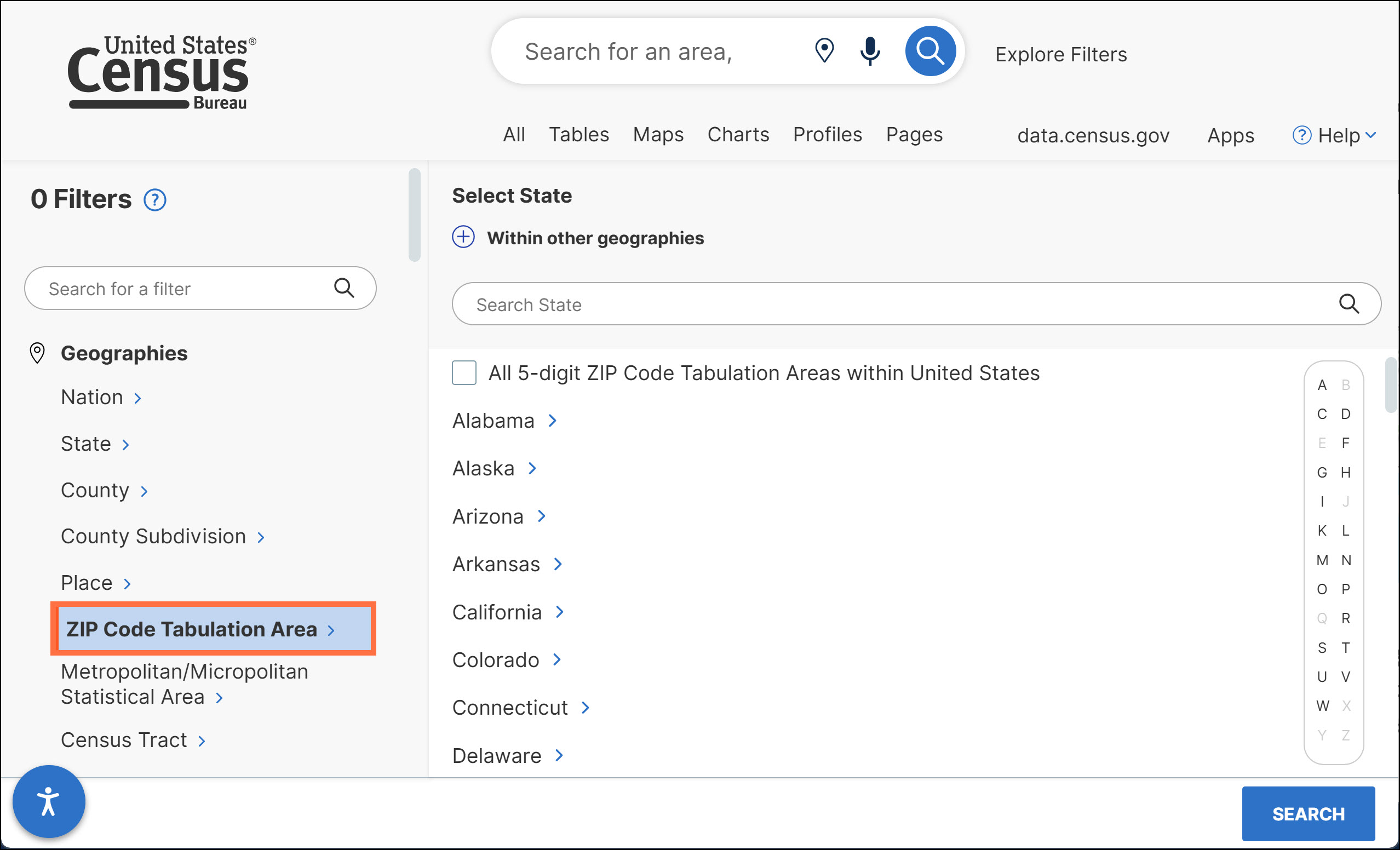The width and height of the screenshot is (1400, 850).
Task: Open the Explore Filters link
Action: 1061,55
